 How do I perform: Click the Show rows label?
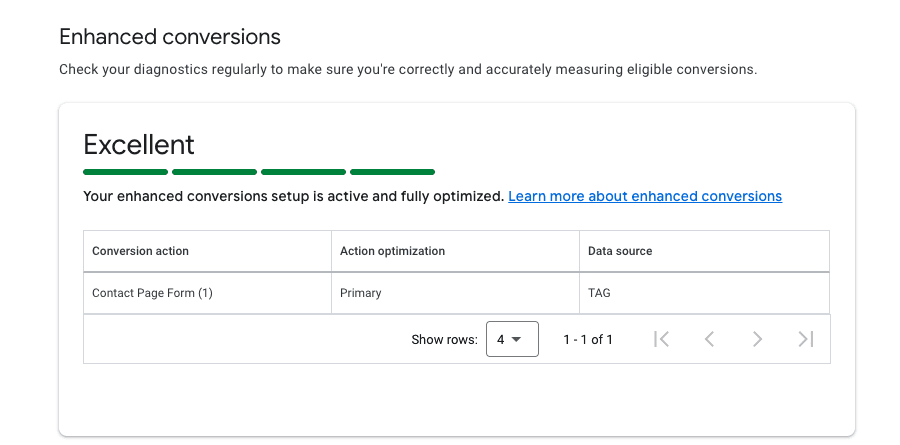444,339
